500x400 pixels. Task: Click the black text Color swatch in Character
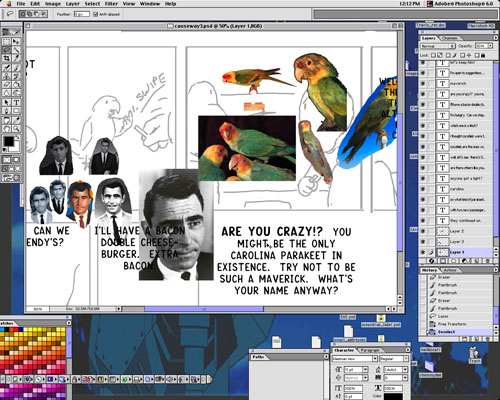[x=393, y=397]
